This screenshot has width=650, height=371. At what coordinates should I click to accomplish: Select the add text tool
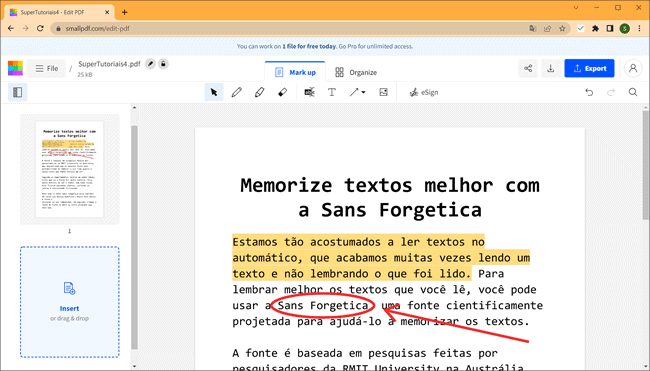(x=332, y=92)
